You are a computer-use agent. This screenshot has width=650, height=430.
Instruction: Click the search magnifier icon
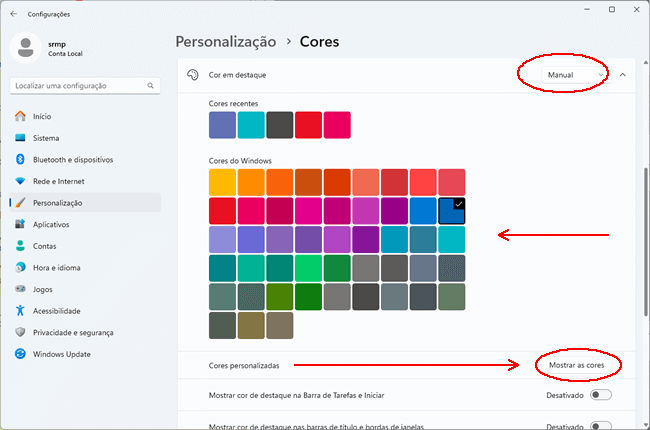[150, 85]
